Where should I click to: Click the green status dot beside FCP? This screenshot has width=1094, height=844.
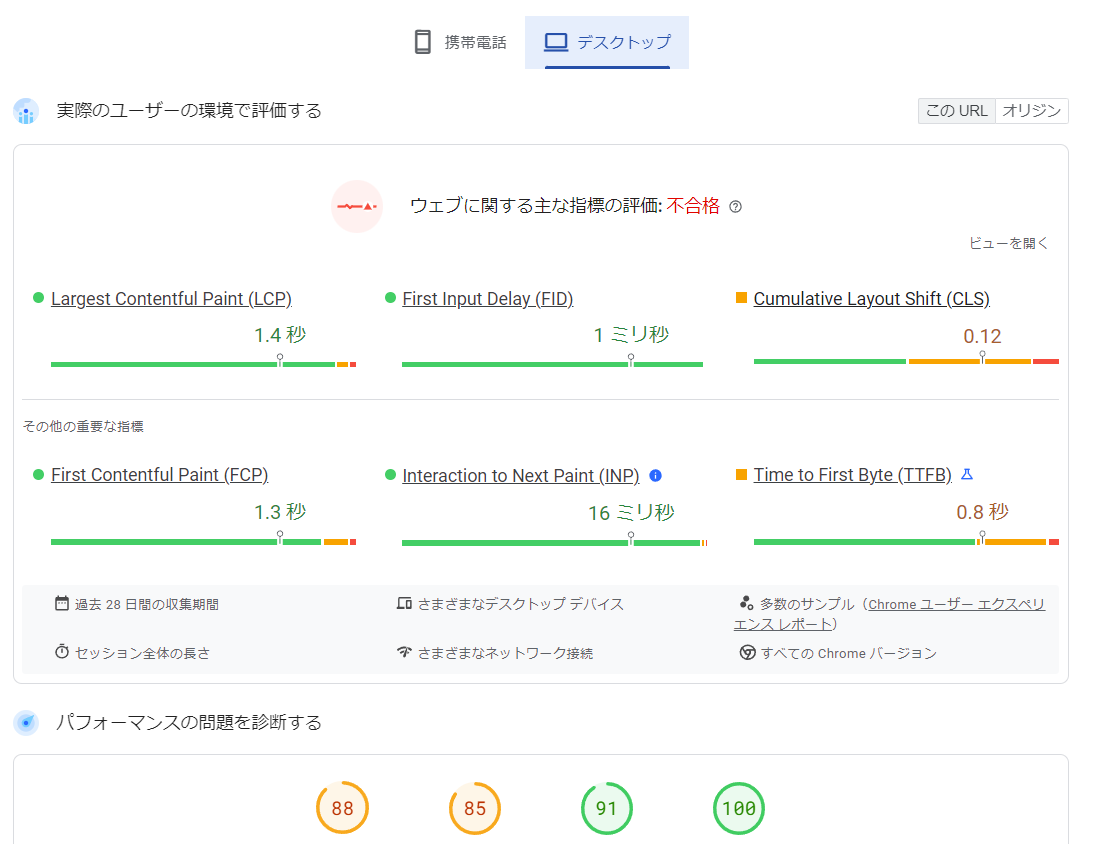(38, 474)
